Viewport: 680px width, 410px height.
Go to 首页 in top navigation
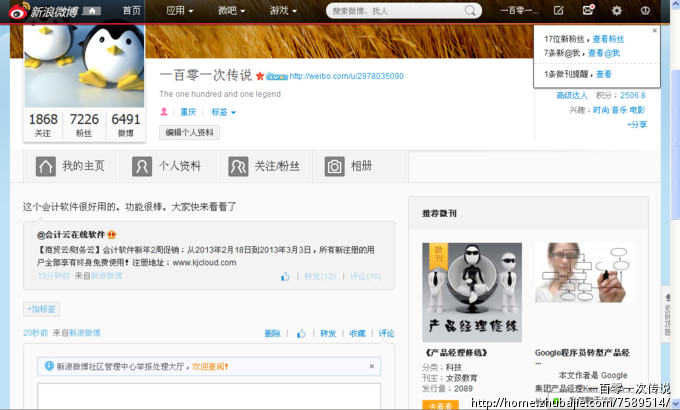point(131,11)
